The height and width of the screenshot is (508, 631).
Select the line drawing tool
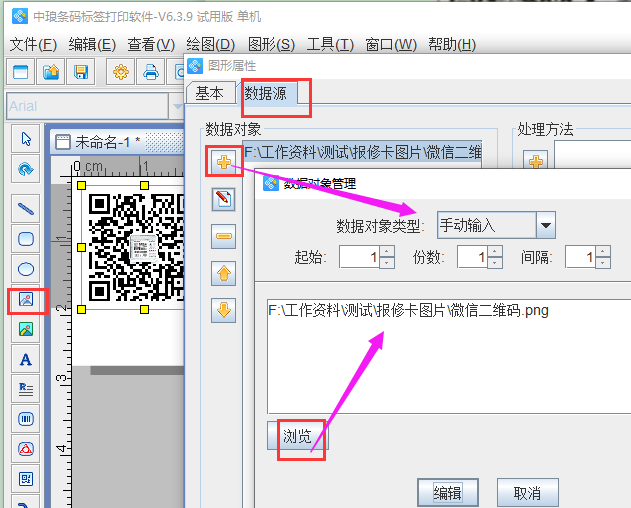coord(26,208)
